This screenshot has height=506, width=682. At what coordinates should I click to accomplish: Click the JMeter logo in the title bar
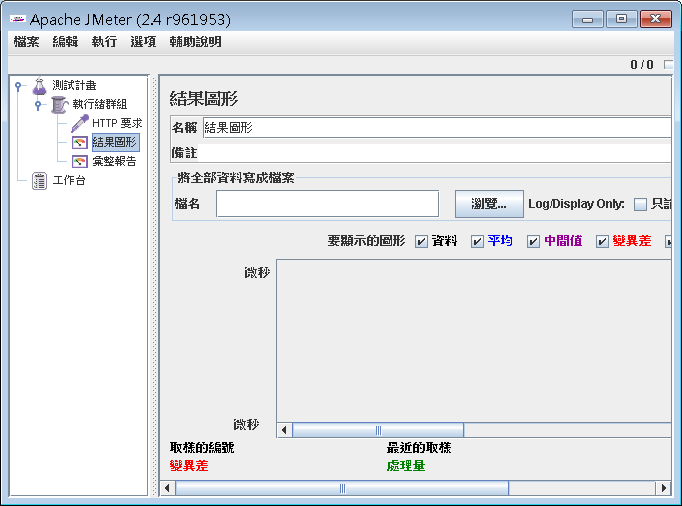click(x=18, y=19)
